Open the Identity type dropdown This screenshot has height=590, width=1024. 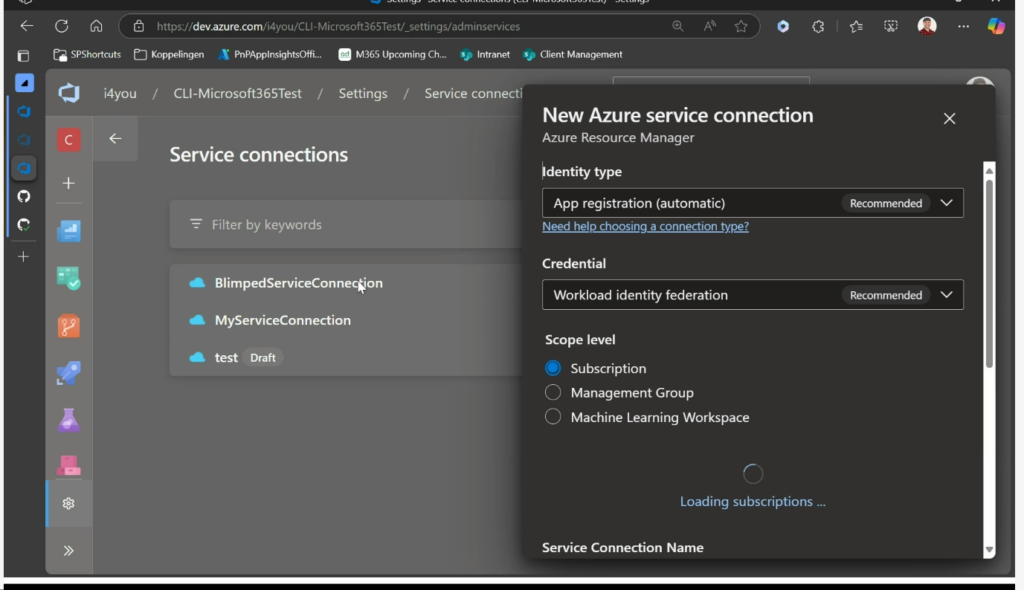752,203
